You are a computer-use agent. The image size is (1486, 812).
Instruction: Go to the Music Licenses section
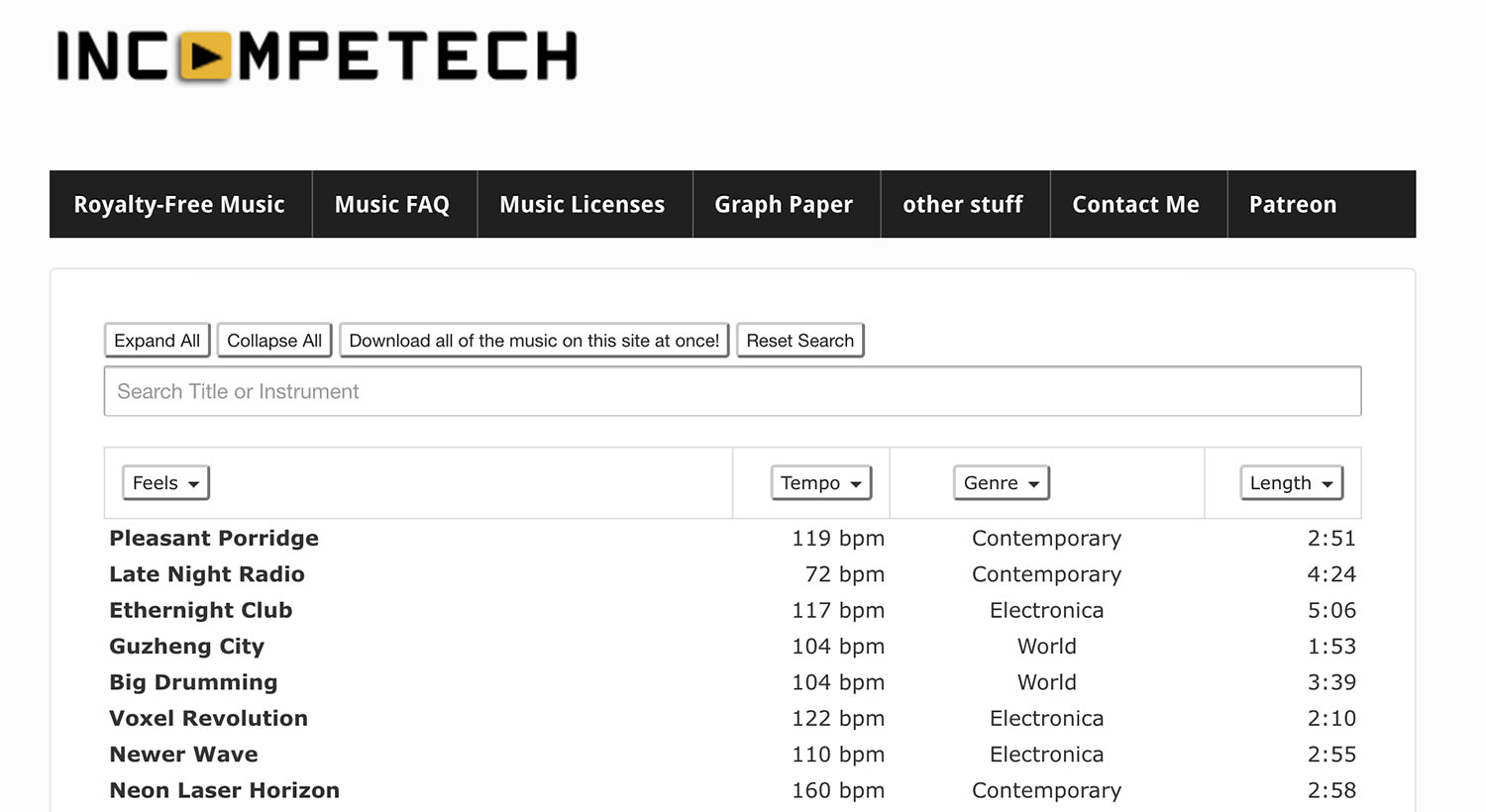583,204
